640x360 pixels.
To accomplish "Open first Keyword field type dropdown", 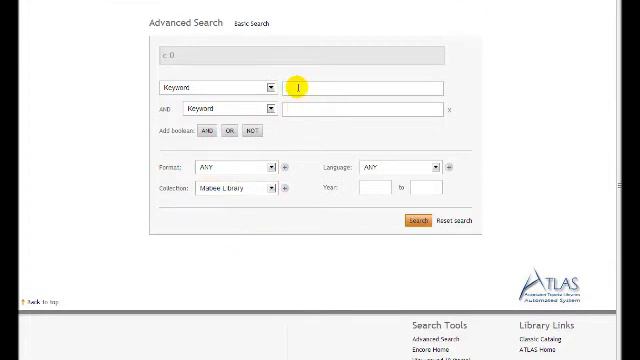I will click(x=218, y=88).
